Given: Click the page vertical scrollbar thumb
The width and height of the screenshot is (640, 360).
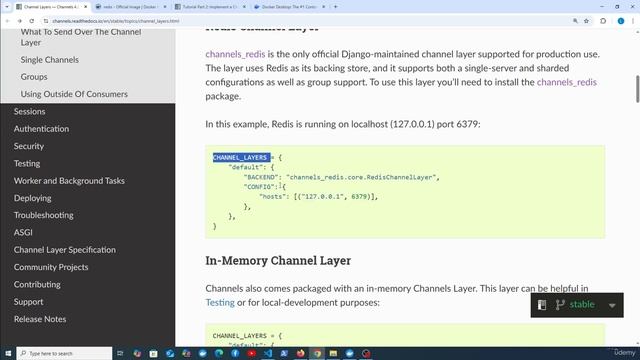Looking at the screenshot, I should point(637,89).
